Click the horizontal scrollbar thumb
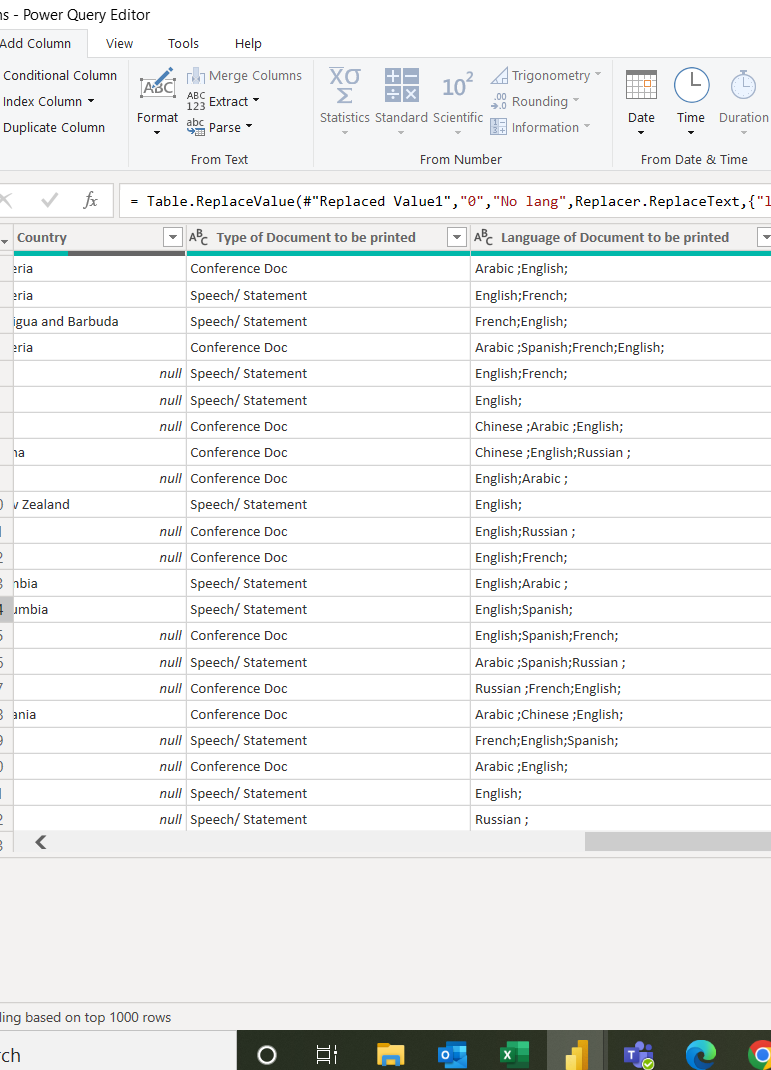 point(678,841)
